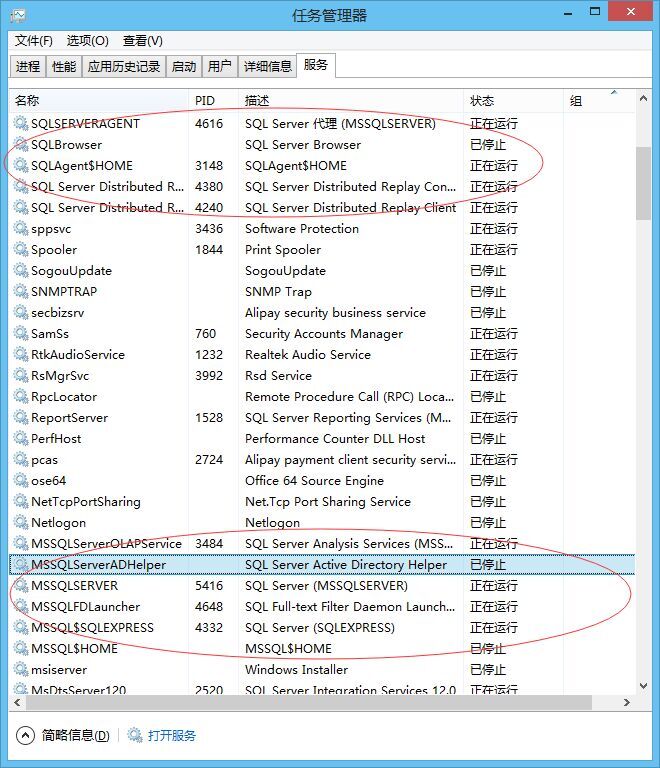Switch to the 启动 tab
The width and height of the screenshot is (660, 768).
[184, 66]
